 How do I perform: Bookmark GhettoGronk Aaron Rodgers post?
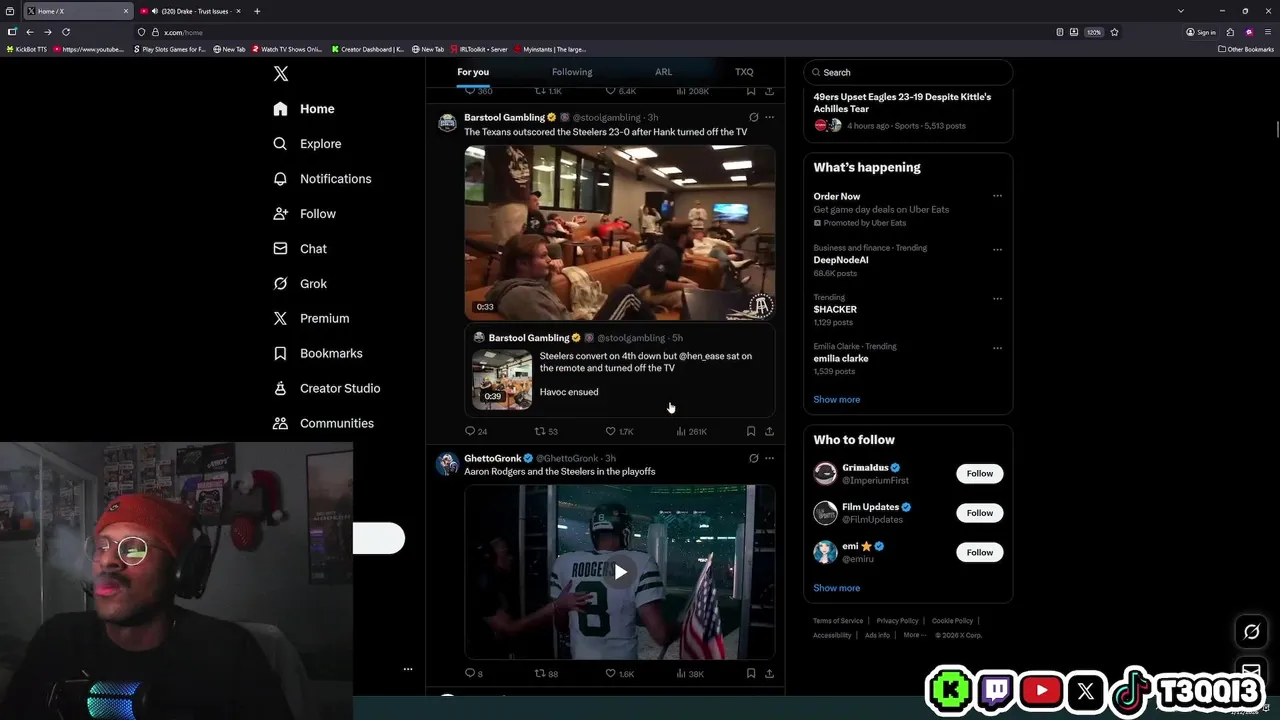[x=751, y=674]
